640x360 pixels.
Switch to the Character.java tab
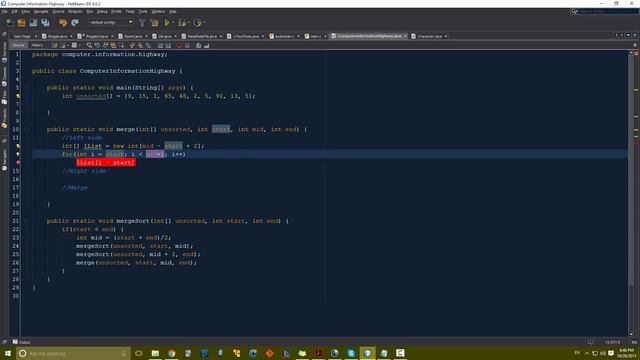pos(429,36)
